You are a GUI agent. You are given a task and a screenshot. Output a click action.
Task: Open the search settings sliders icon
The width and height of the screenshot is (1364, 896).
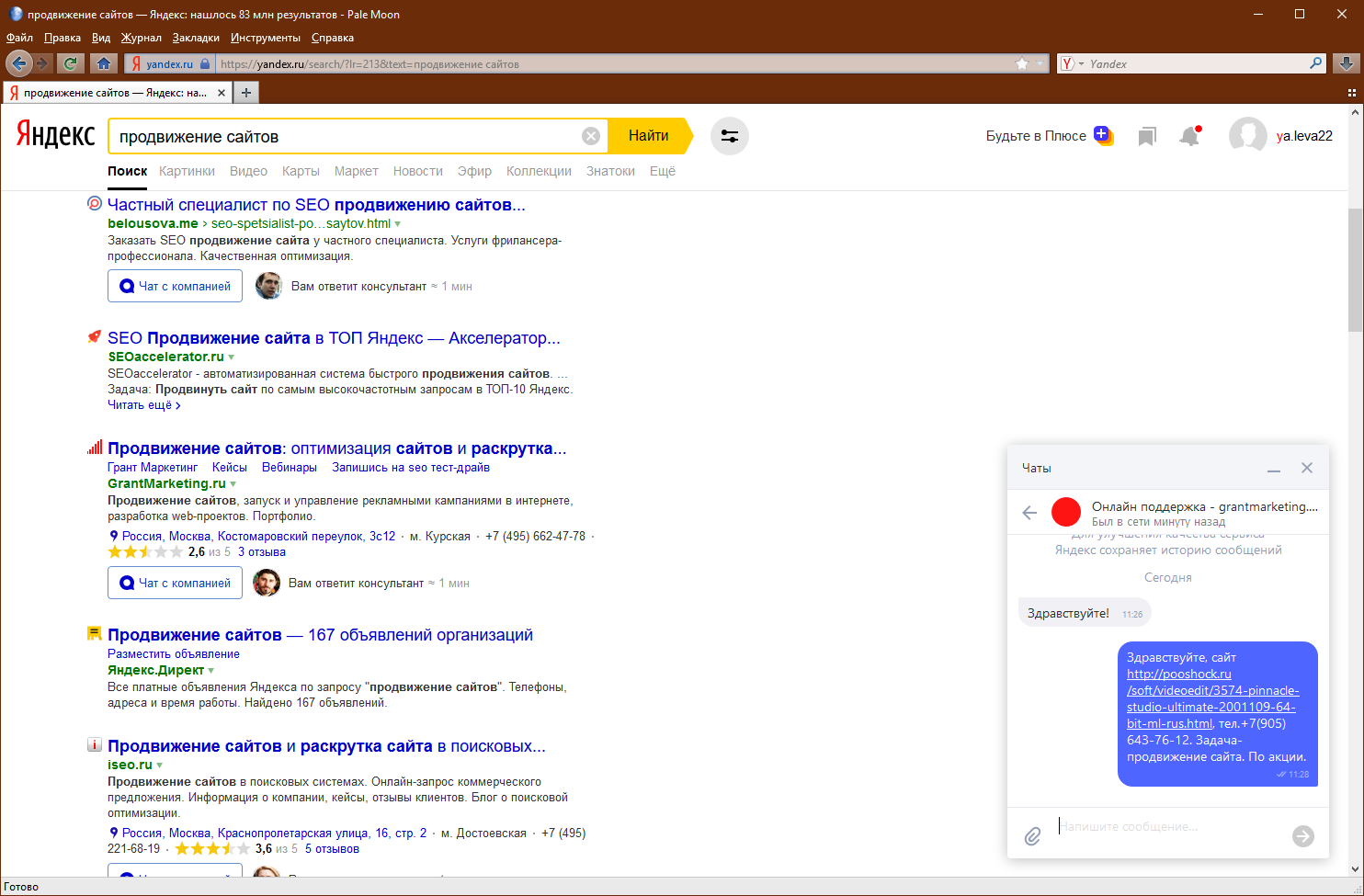point(730,136)
